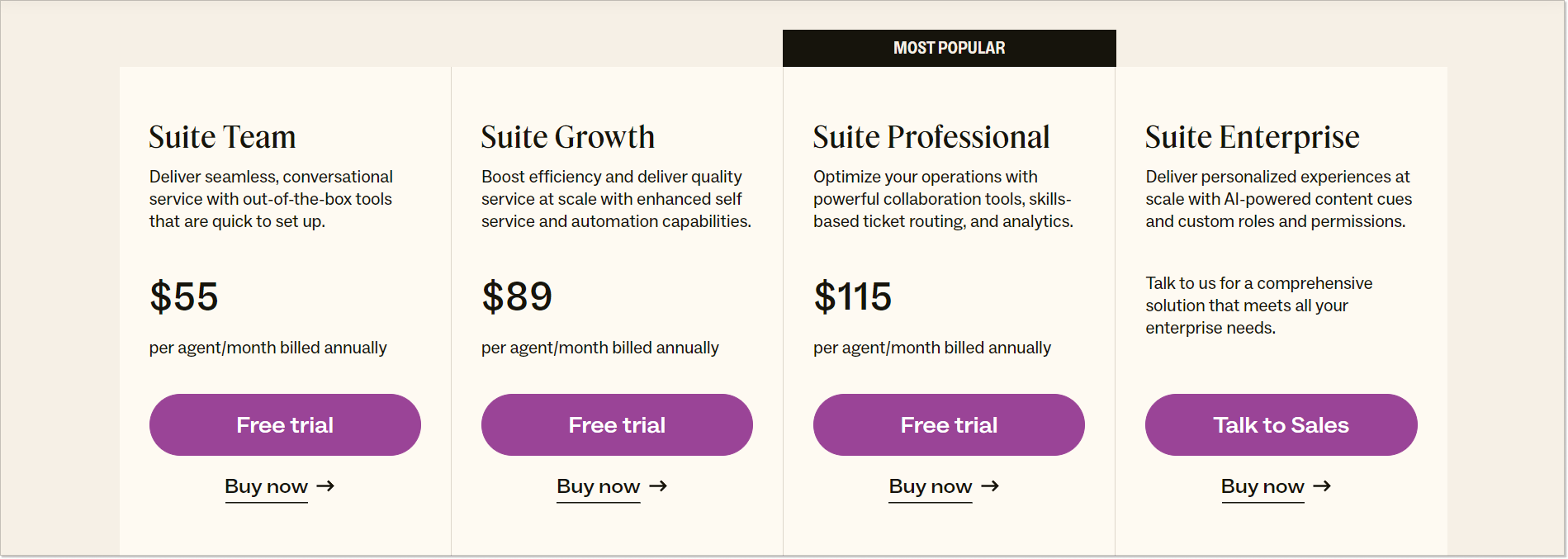
Task: Click the Suite Professional heading
Action: 931,137
